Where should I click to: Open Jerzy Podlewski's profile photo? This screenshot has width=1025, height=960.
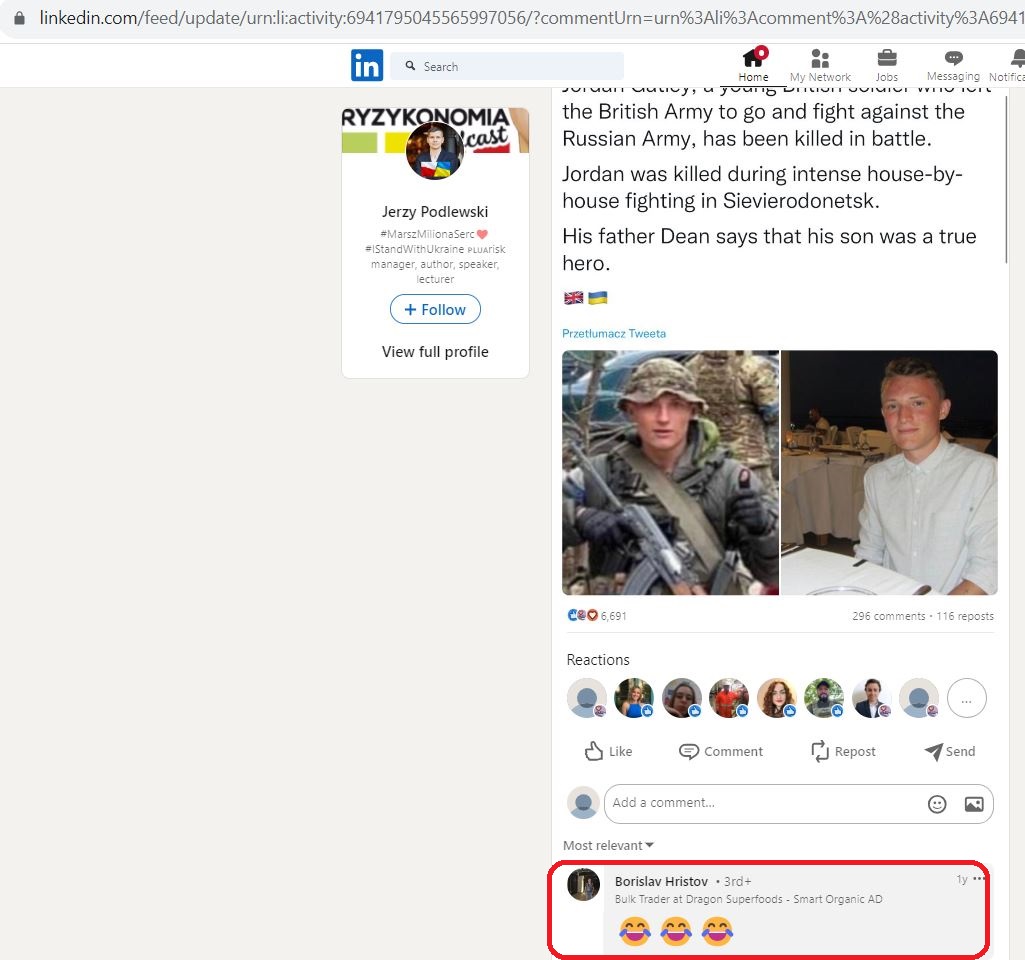(x=435, y=151)
